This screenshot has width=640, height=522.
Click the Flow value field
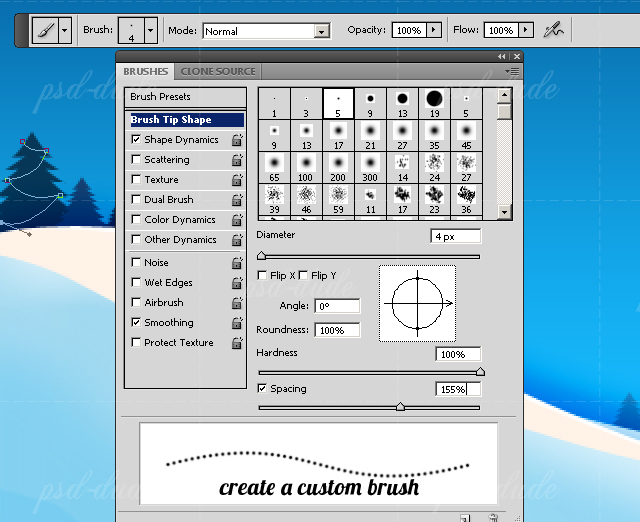coord(501,30)
